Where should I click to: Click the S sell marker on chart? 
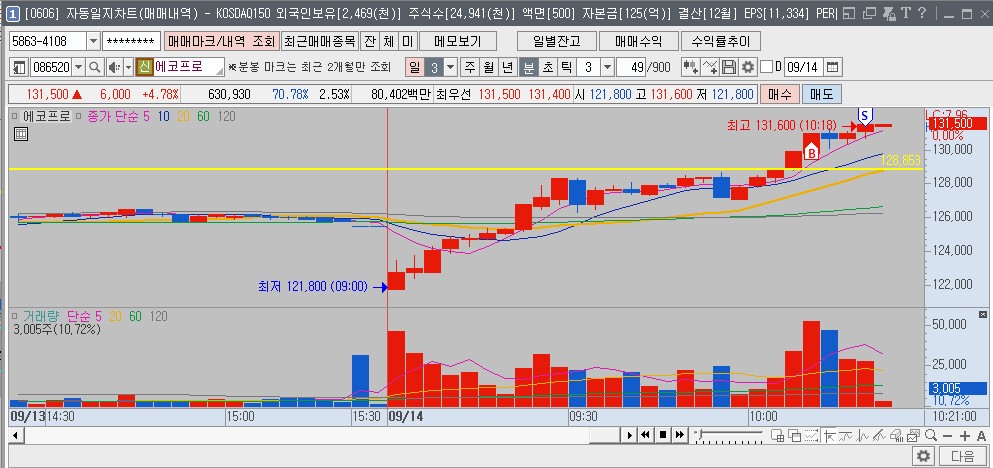(864, 115)
